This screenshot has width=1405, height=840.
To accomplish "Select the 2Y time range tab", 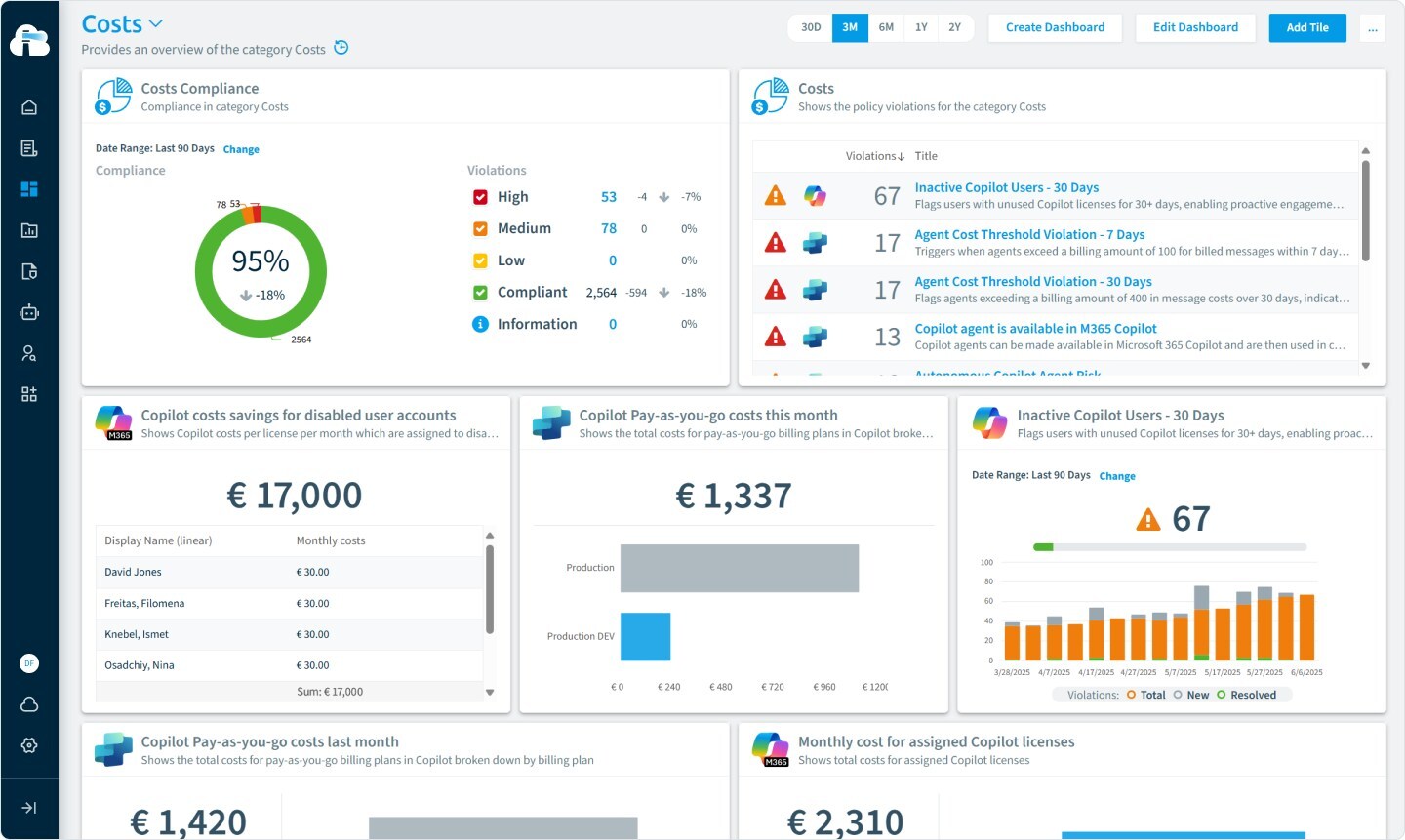I will 954,28.
